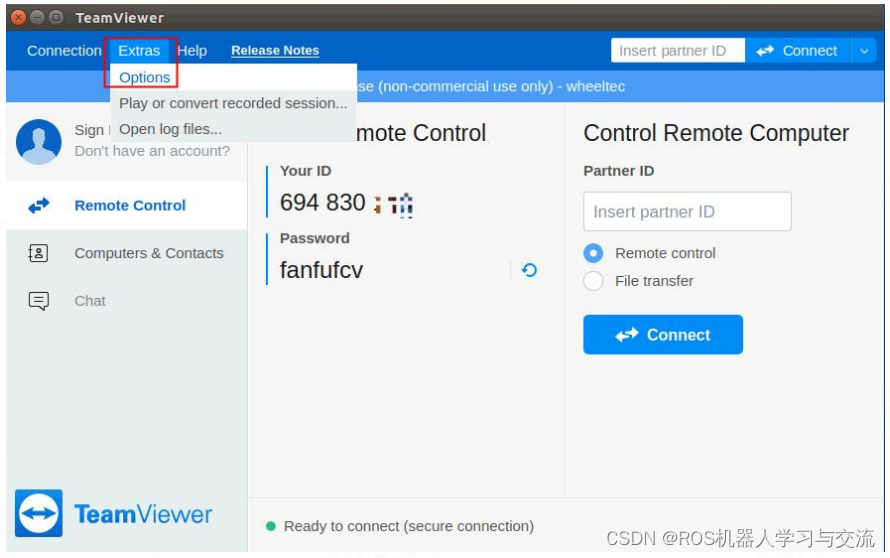This screenshot has height=558, width=890.
Task: Open the Connection menu
Action: (64, 51)
